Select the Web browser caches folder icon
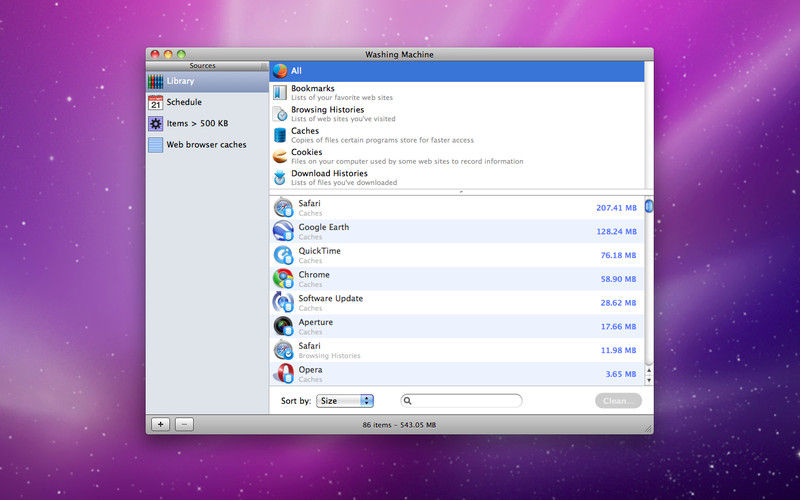 (155, 145)
